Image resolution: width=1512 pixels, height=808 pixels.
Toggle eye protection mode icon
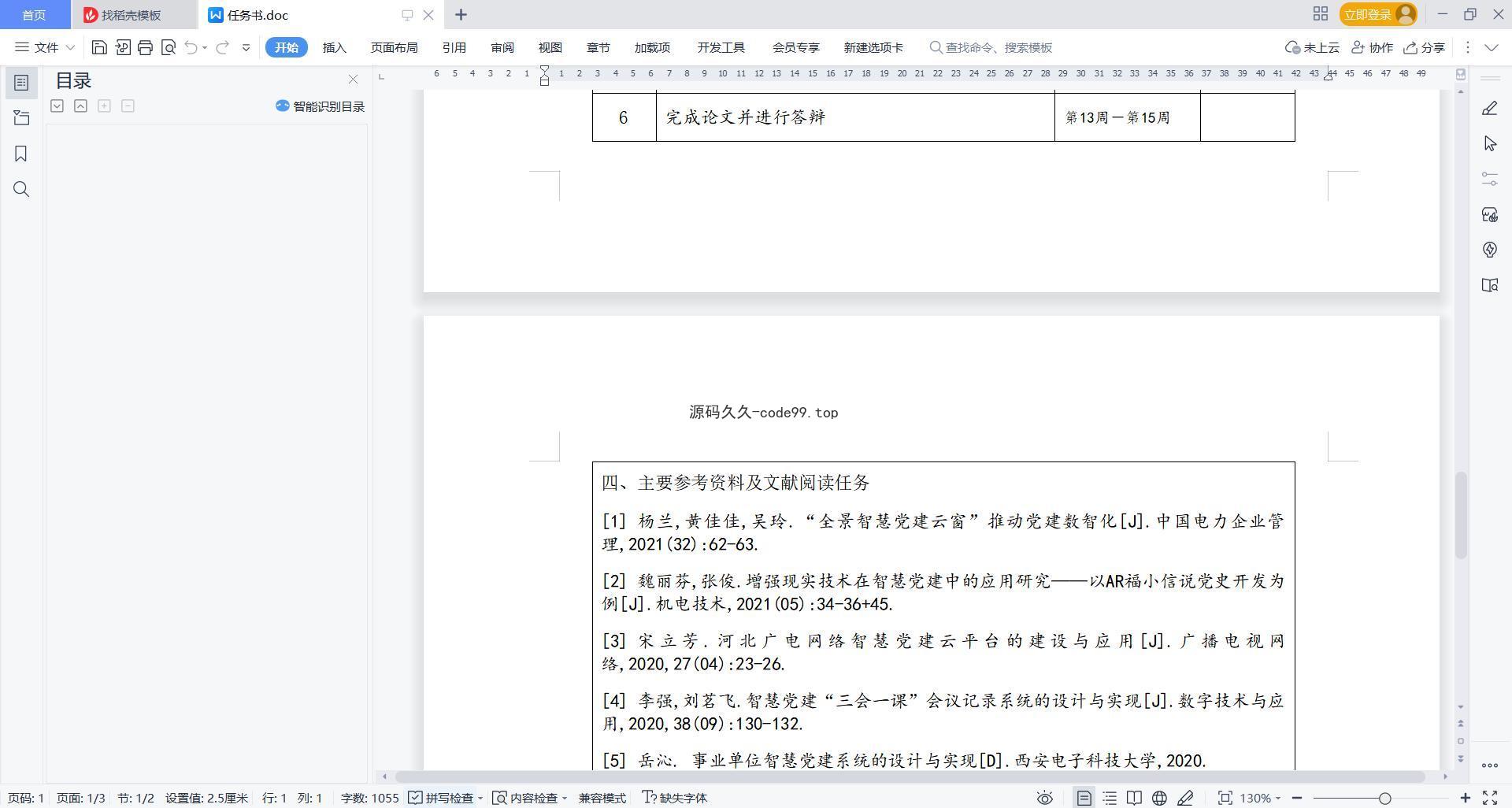(x=1044, y=799)
